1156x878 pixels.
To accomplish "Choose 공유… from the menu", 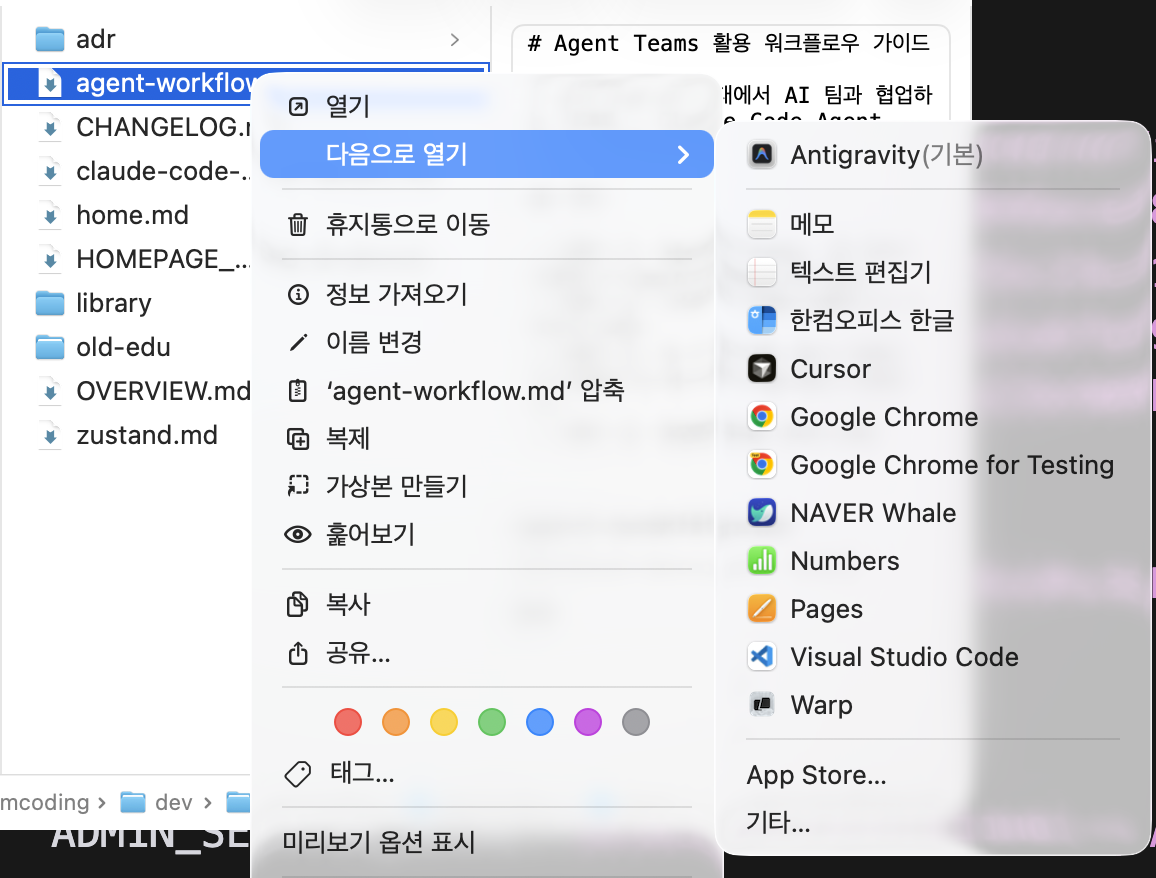I will click(x=487, y=652).
